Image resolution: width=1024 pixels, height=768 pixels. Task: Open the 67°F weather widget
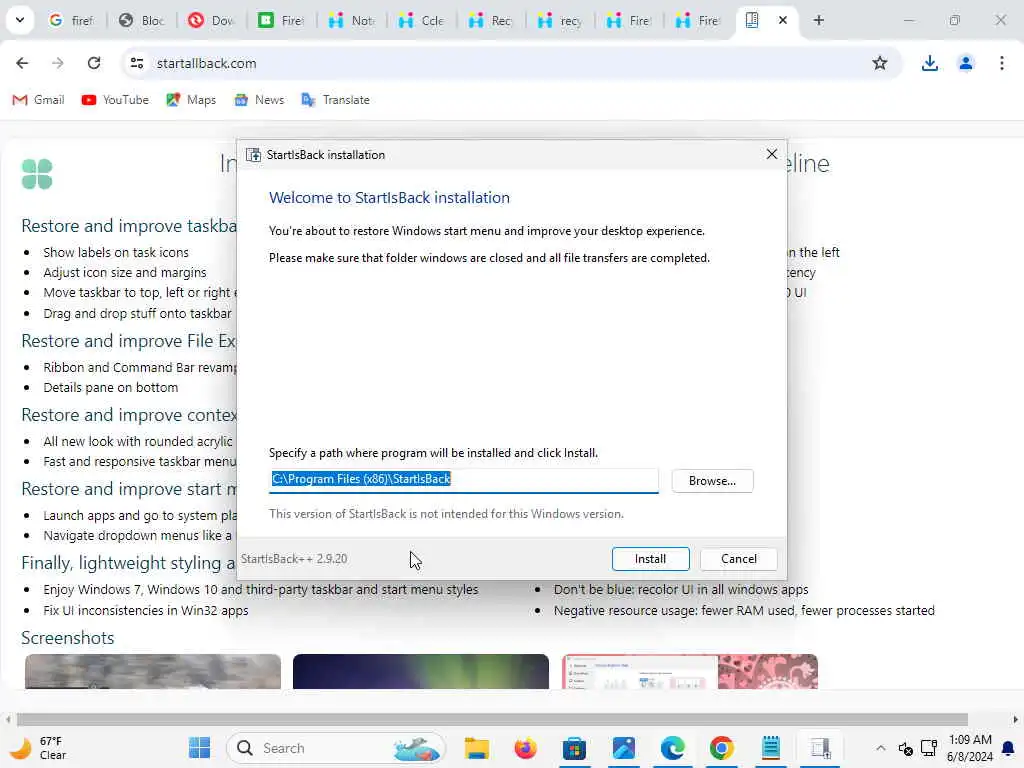(39, 748)
